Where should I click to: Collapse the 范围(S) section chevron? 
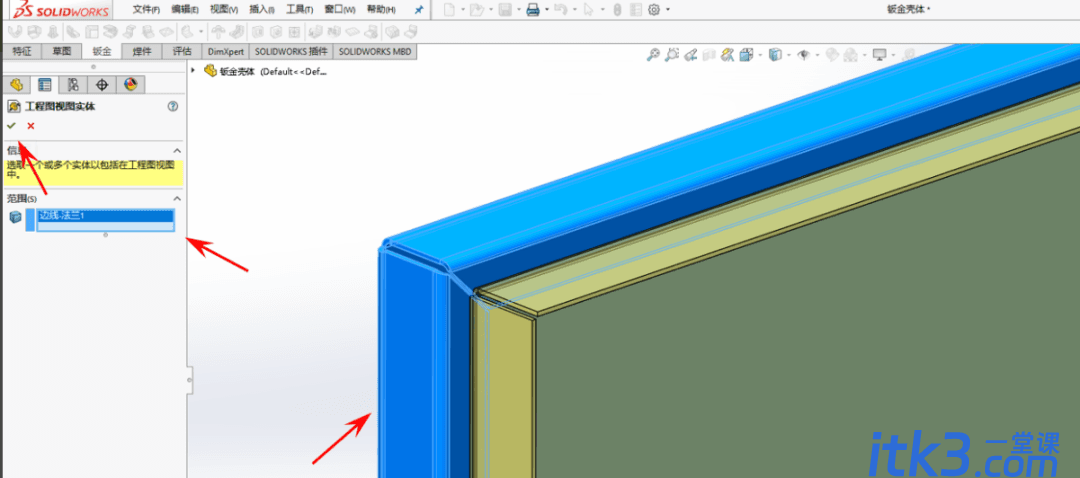click(x=176, y=198)
